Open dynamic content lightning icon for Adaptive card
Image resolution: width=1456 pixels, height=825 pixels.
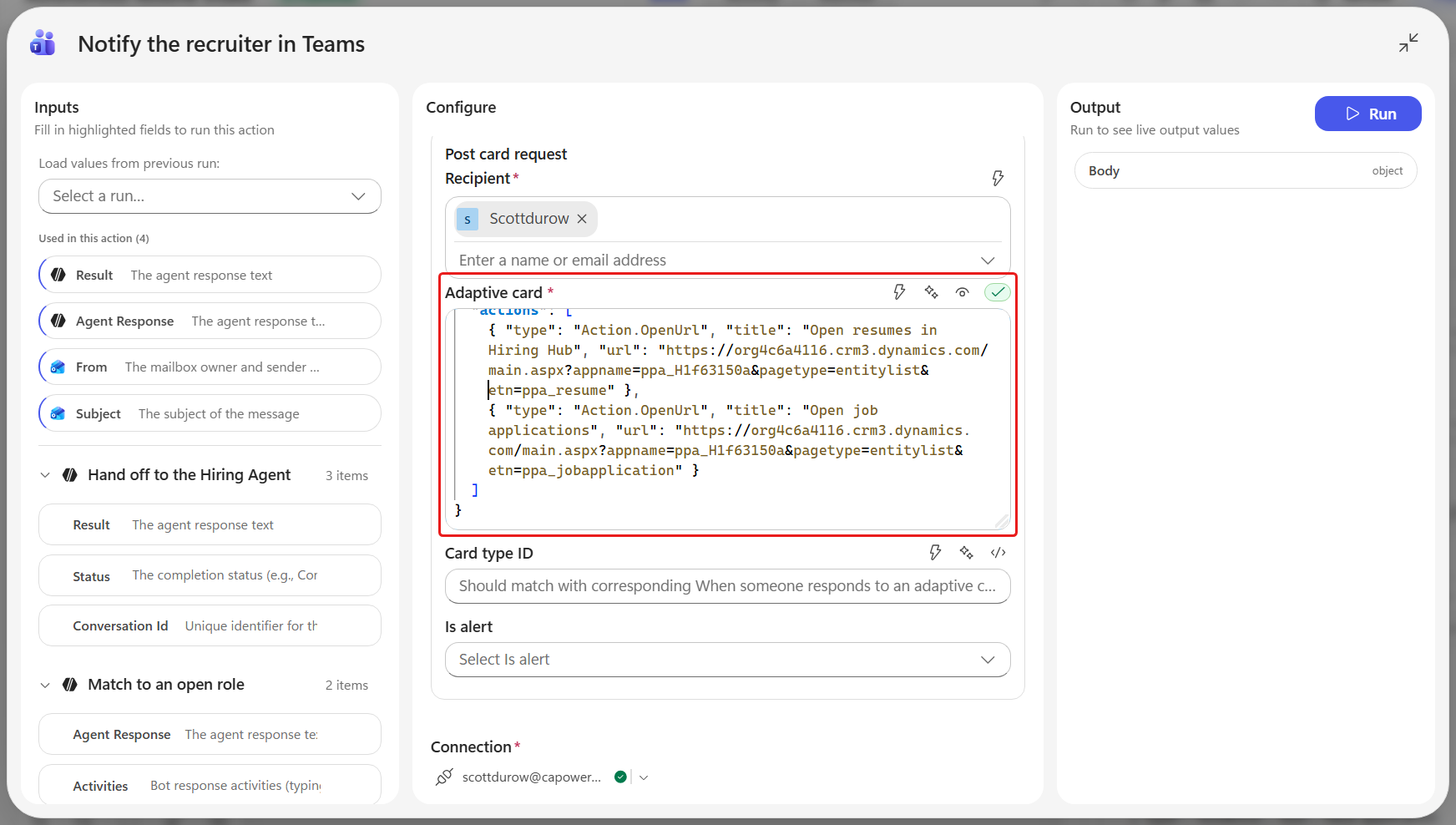pos(899,291)
